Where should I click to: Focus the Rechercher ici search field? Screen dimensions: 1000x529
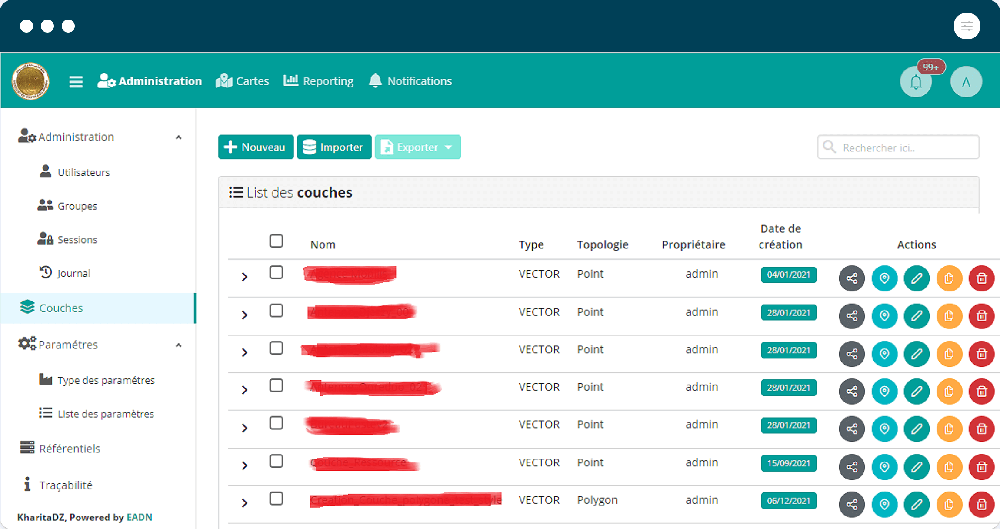[898, 147]
